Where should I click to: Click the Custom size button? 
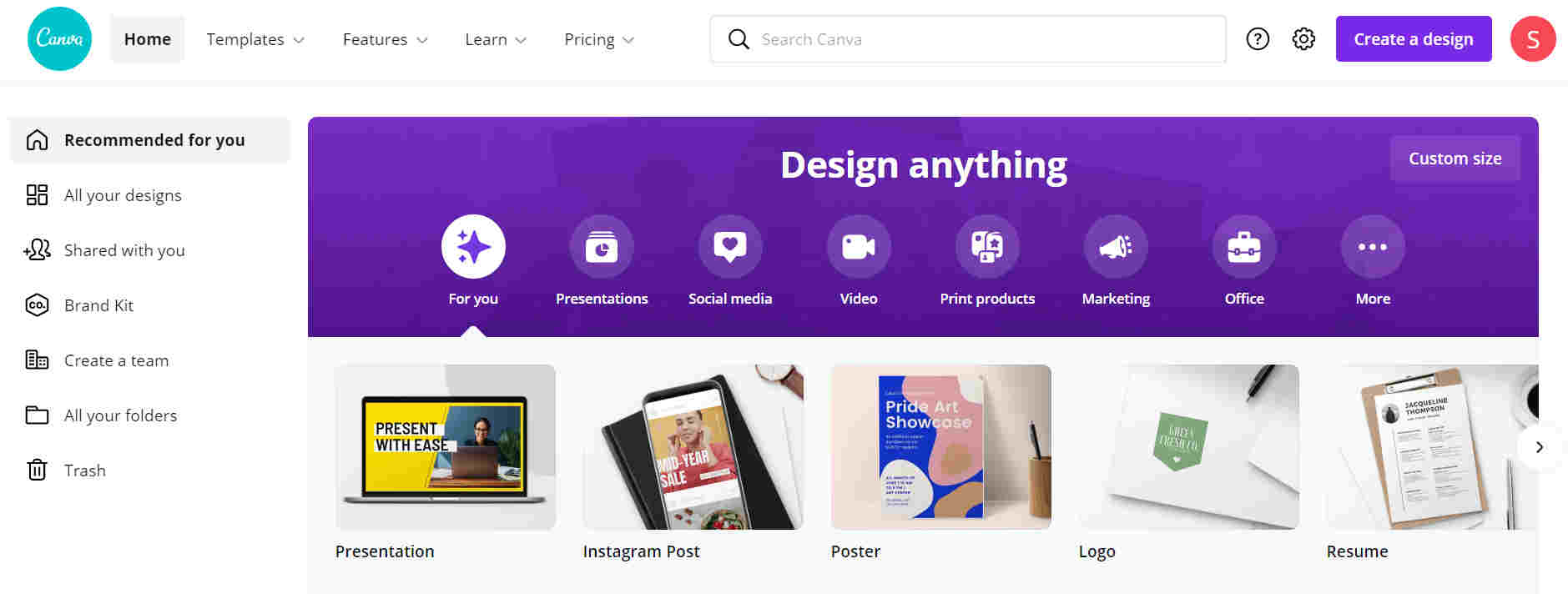1455,158
